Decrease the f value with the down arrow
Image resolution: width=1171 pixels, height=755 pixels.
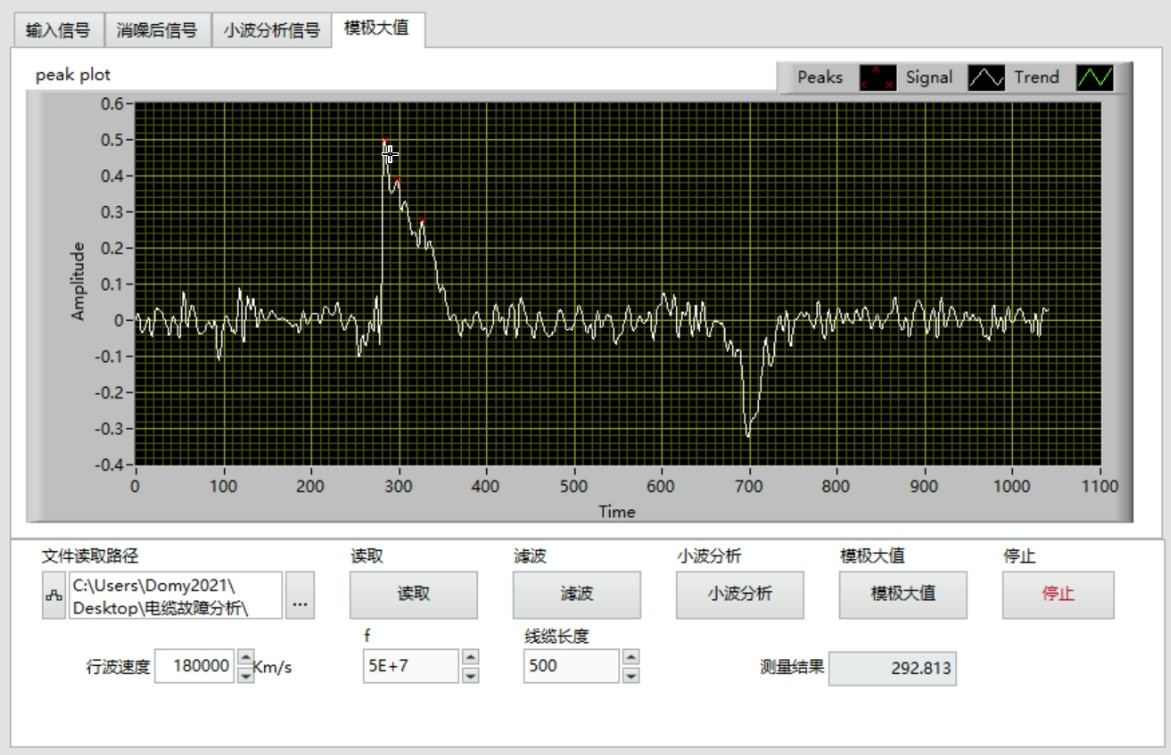pos(470,675)
